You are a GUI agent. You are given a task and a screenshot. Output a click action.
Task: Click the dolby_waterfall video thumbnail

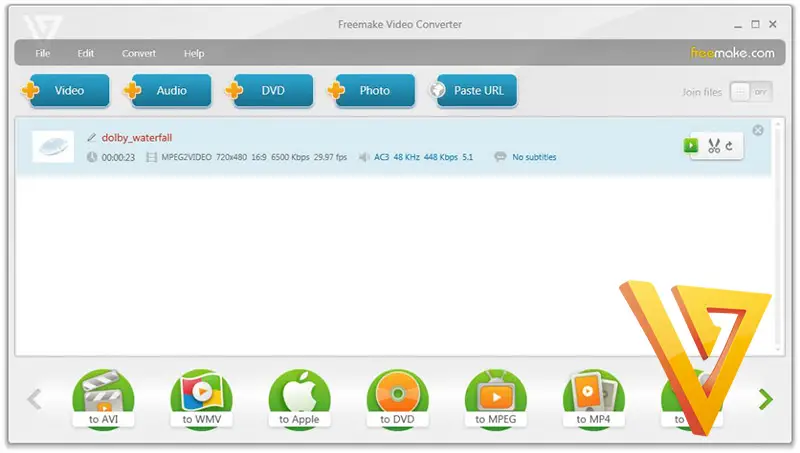[x=53, y=147]
